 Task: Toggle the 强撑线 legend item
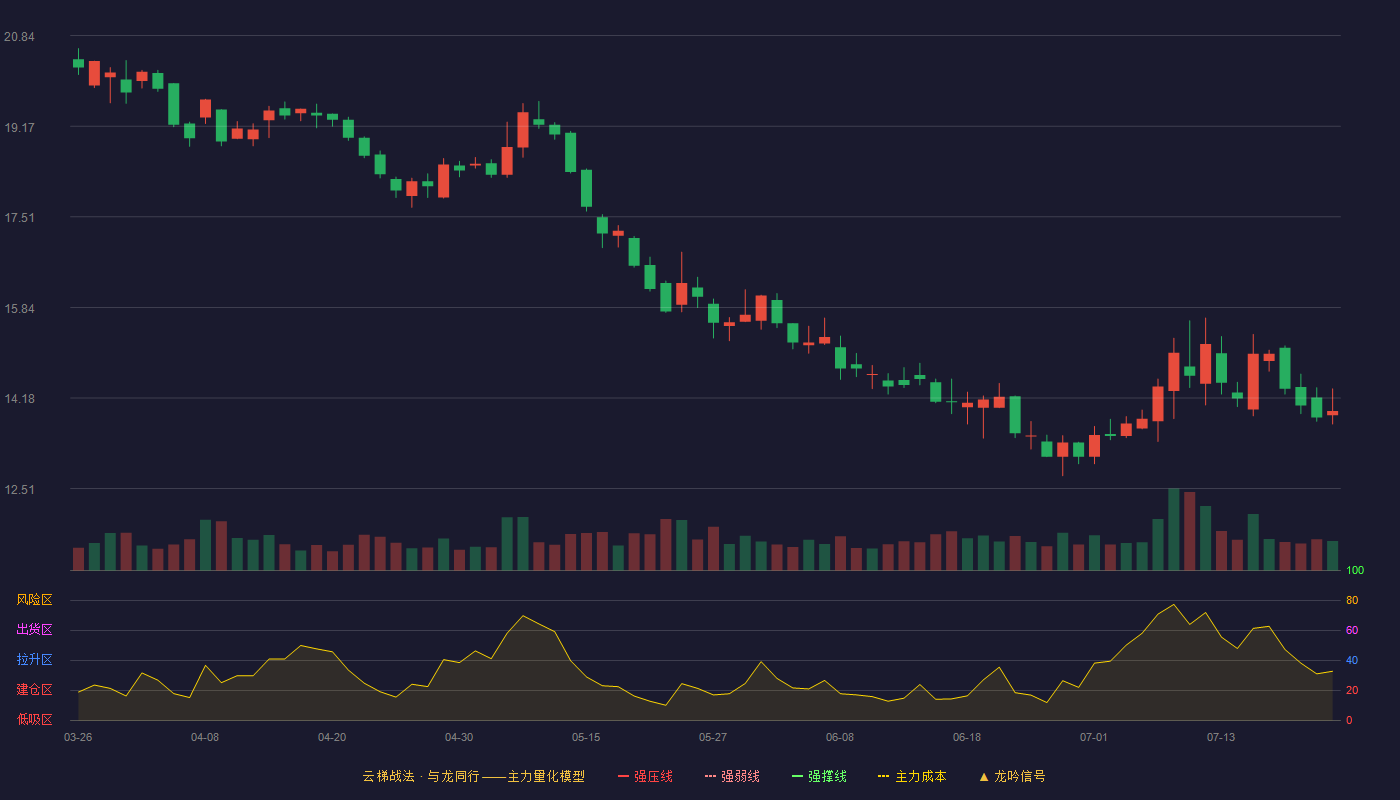[819, 776]
